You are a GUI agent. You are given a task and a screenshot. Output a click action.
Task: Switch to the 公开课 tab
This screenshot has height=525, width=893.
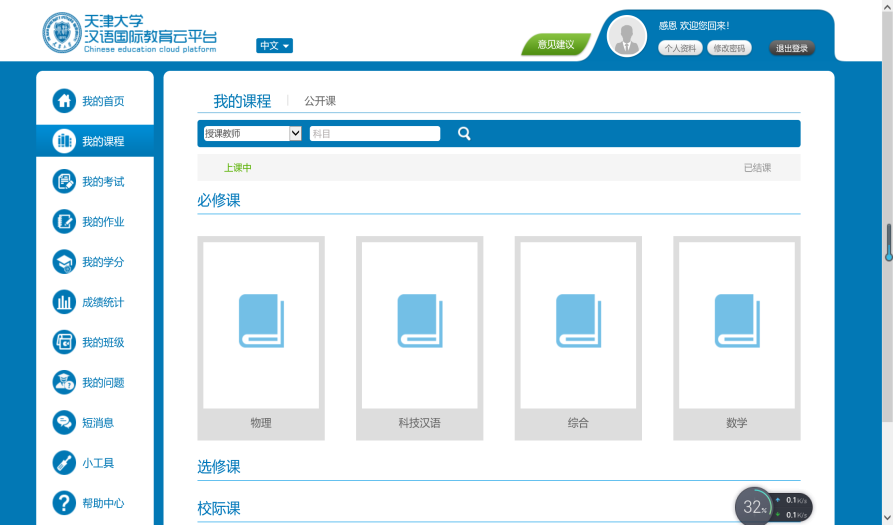pos(320,101)
